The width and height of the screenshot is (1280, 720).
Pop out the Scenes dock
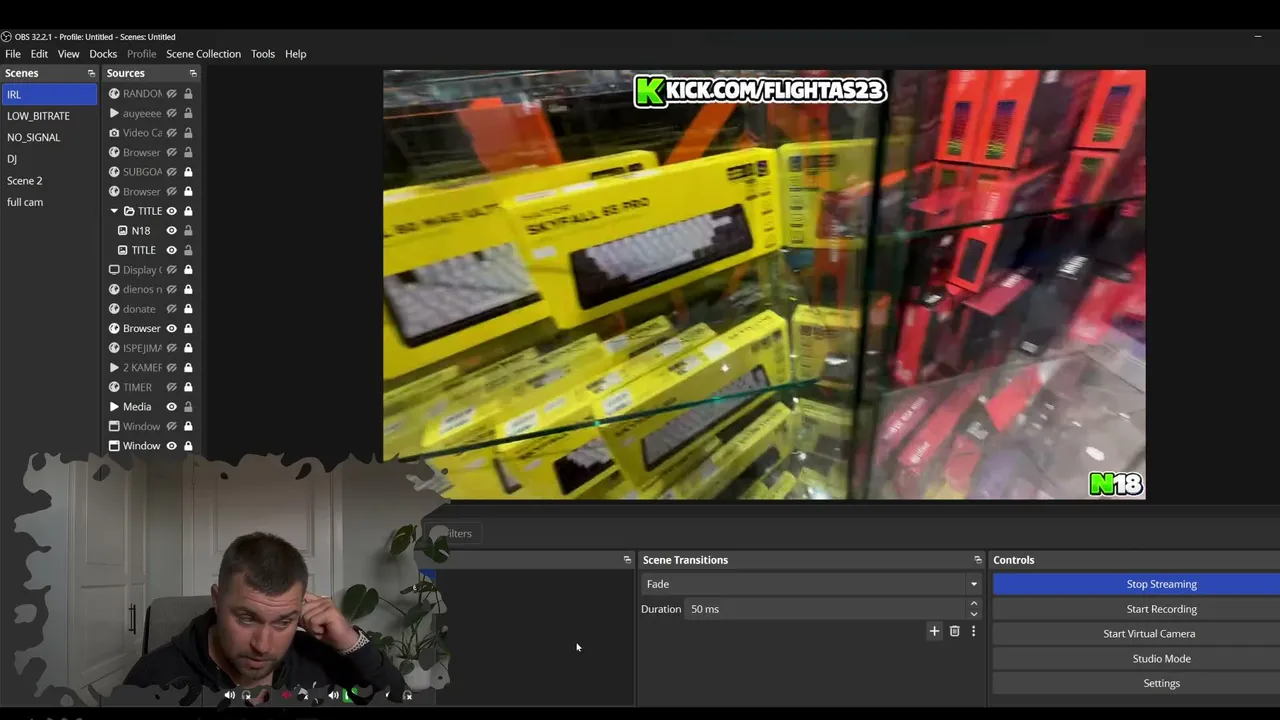91,73
